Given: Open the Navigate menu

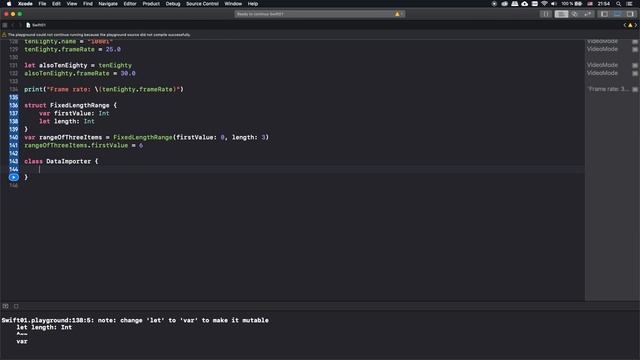Looking at the screenshot, I should pos(108,4).
